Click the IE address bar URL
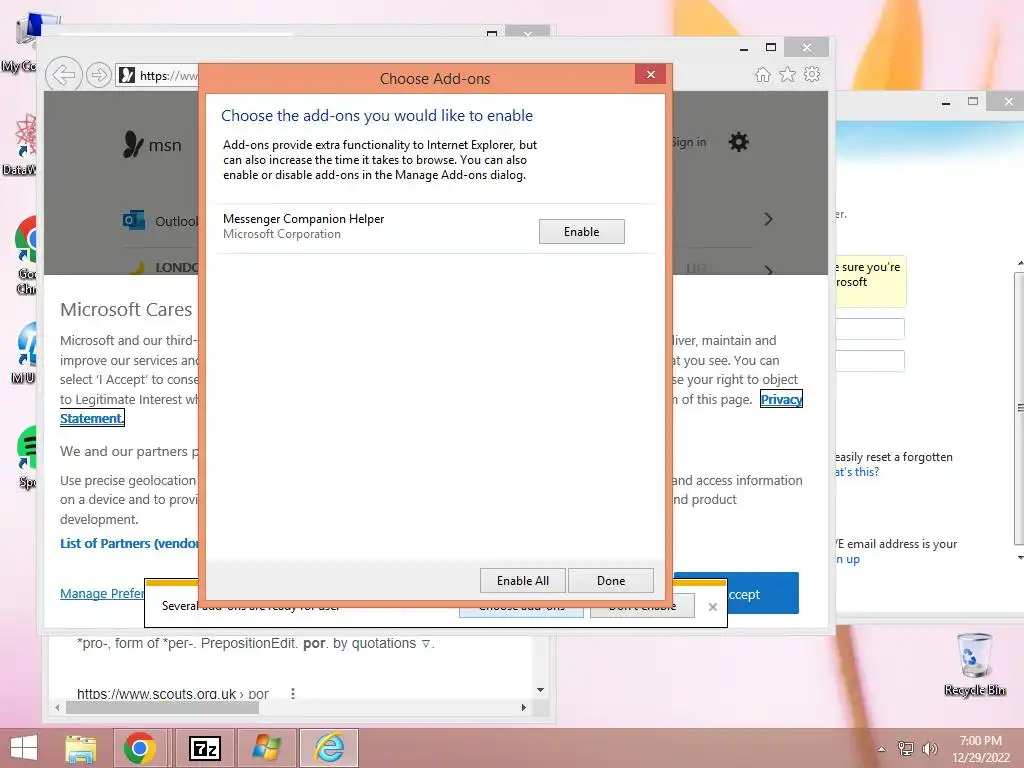The width and height of the screenshot is (1024, 768). [168, 76]
